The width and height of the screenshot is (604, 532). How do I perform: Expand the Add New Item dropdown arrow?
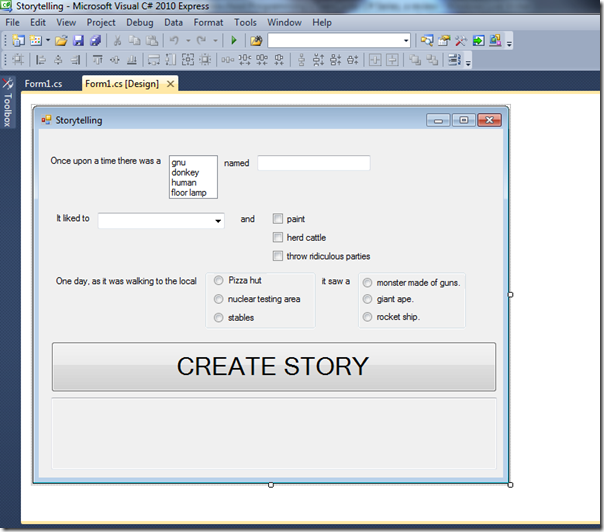[47, 41]
